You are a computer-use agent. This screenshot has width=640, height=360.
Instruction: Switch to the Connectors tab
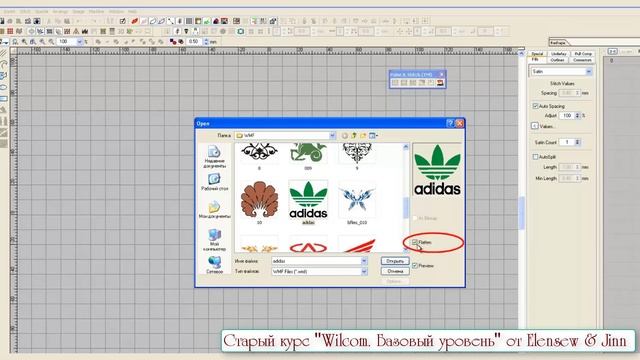tap(582, 60)
